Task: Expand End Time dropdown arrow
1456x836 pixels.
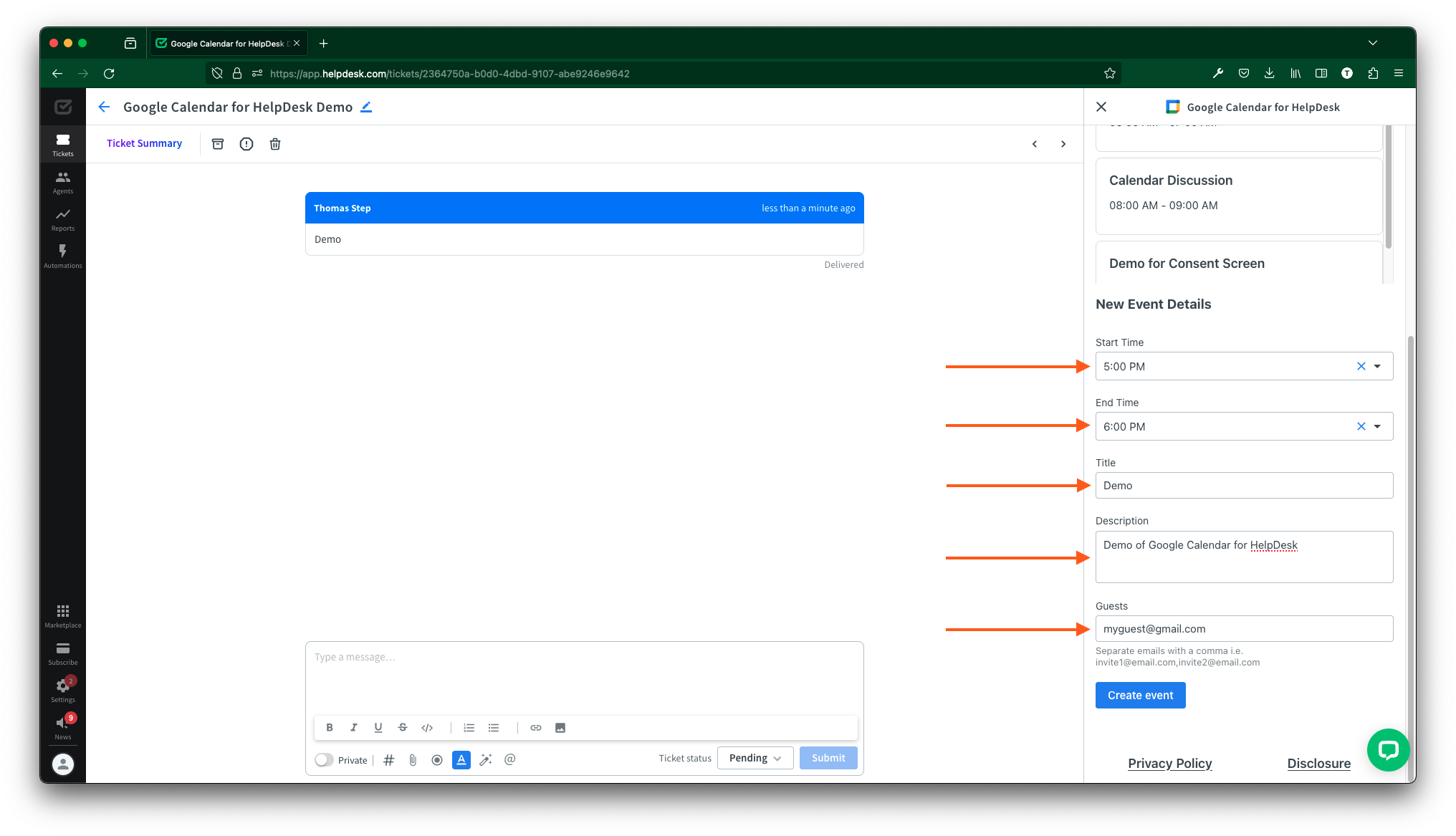Action: tap(1377, 426)
